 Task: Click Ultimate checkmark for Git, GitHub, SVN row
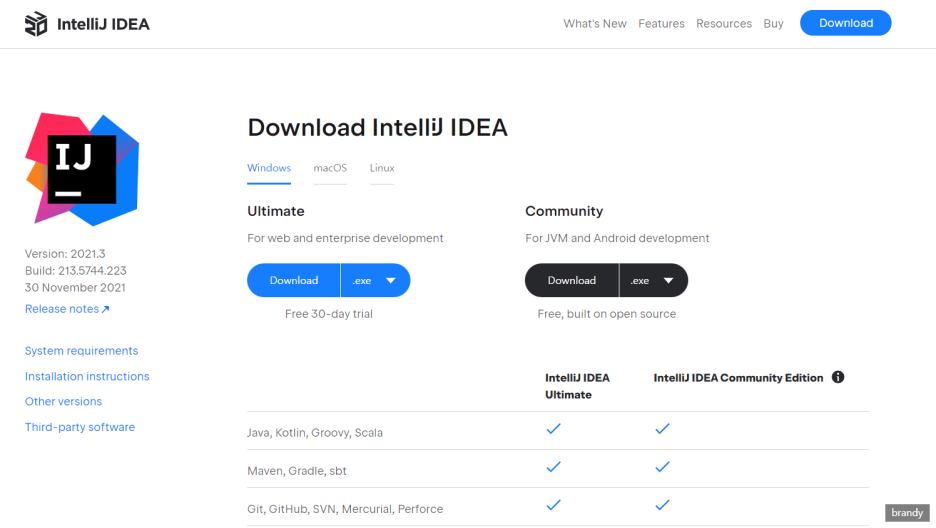553,505
